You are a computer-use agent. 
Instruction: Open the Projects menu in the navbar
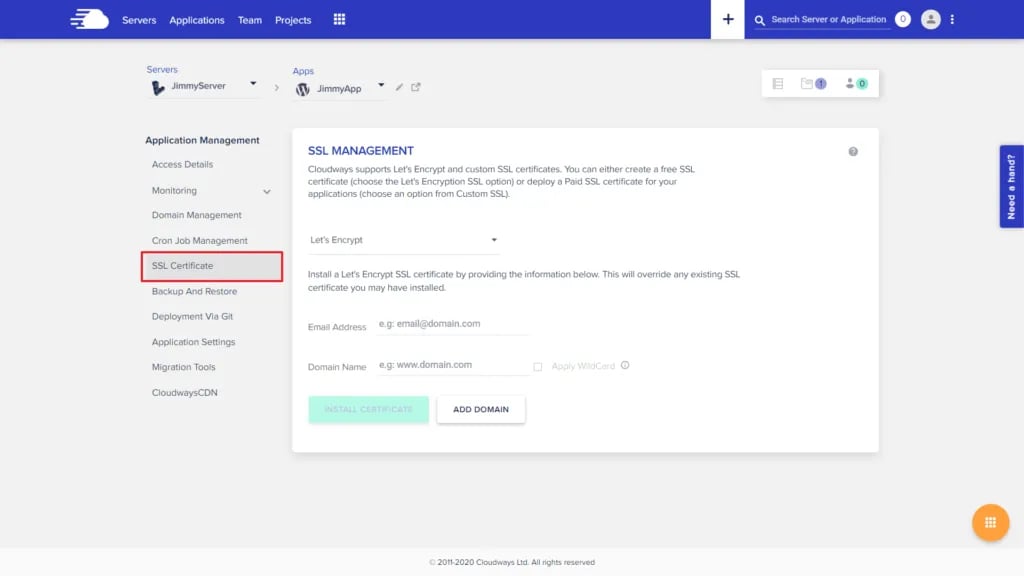tap(292, 19)
